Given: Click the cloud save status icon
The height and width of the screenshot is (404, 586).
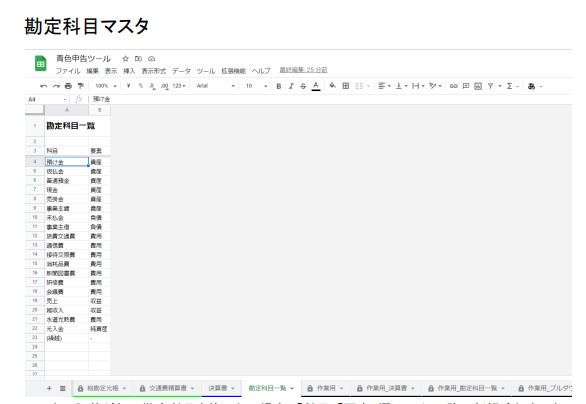Looking at the screenshot, I should tap(151, 59).
